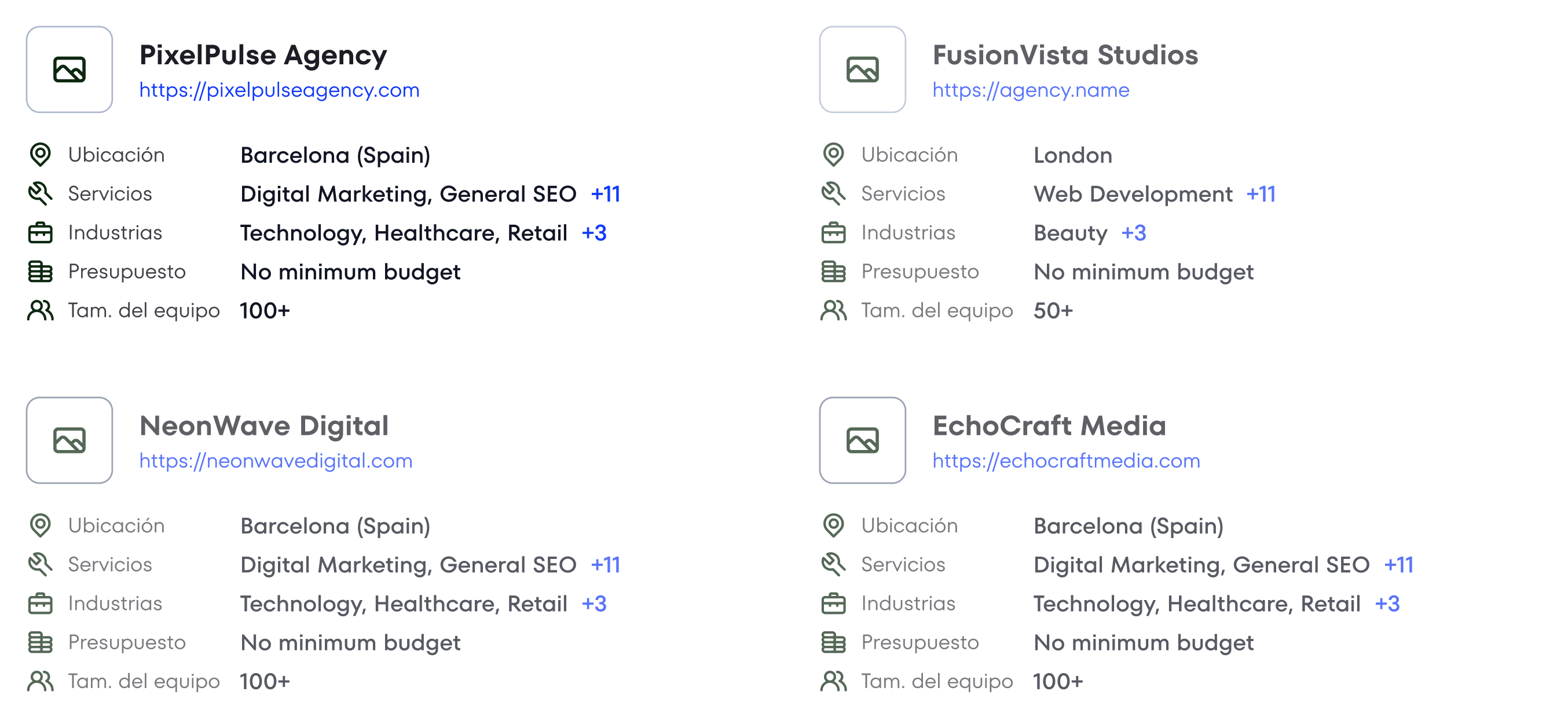The width and height of the screenshot is (1568, 724).
Task: Expand PixelPulse Agency's +11 services
Action: click(606, 194)
